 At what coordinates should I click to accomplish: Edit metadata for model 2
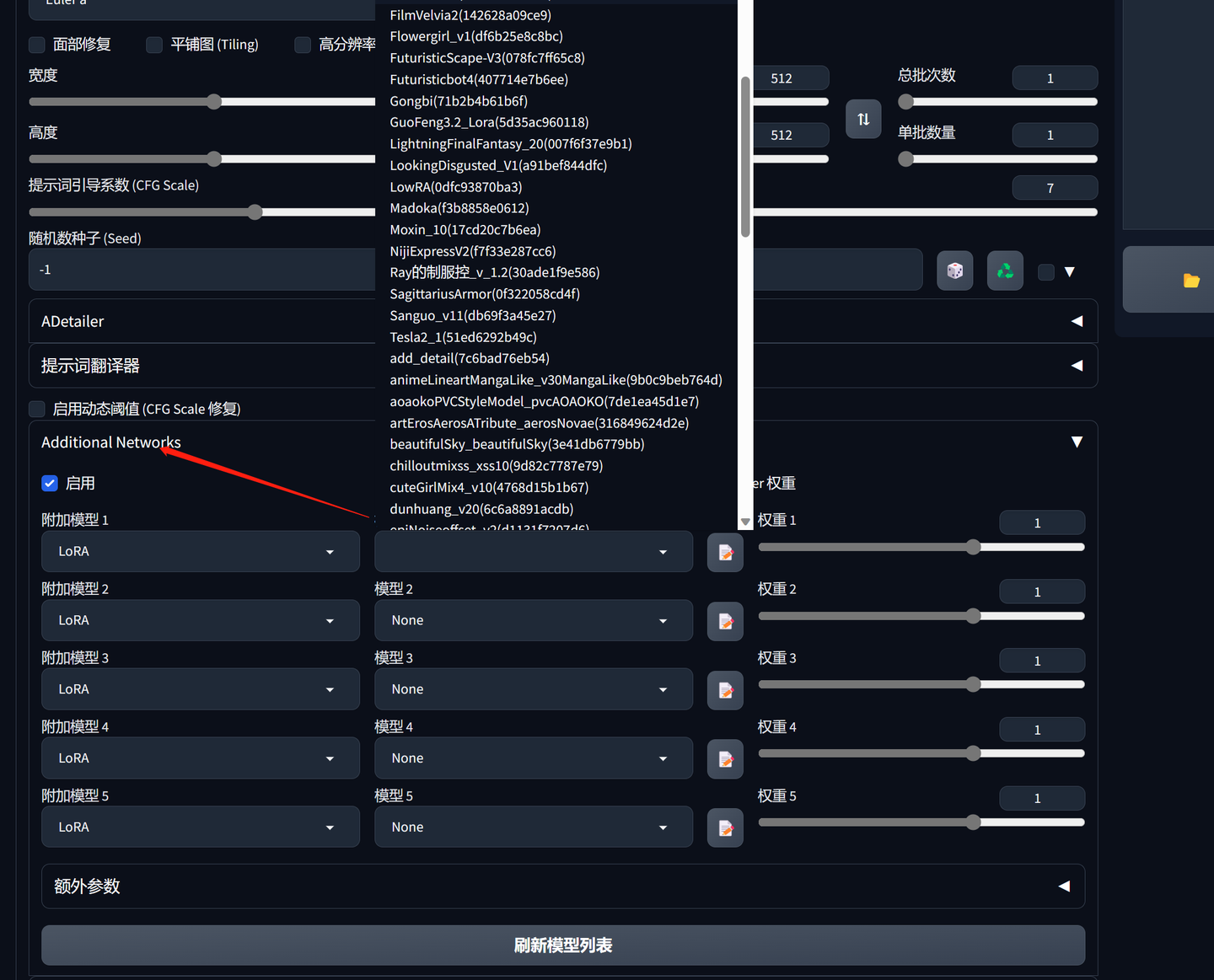point(725,622)
